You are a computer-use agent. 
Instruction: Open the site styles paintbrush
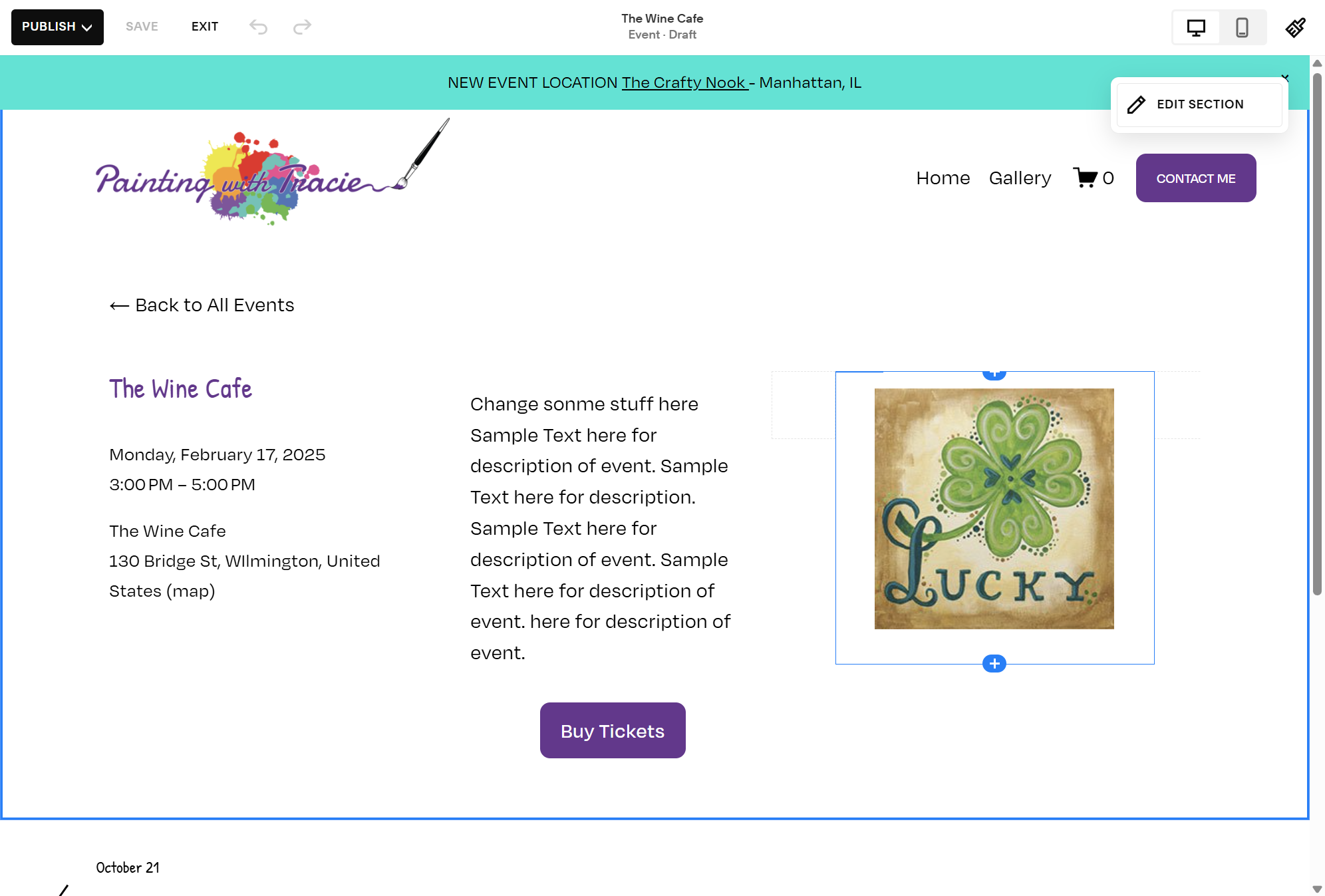1295,27
